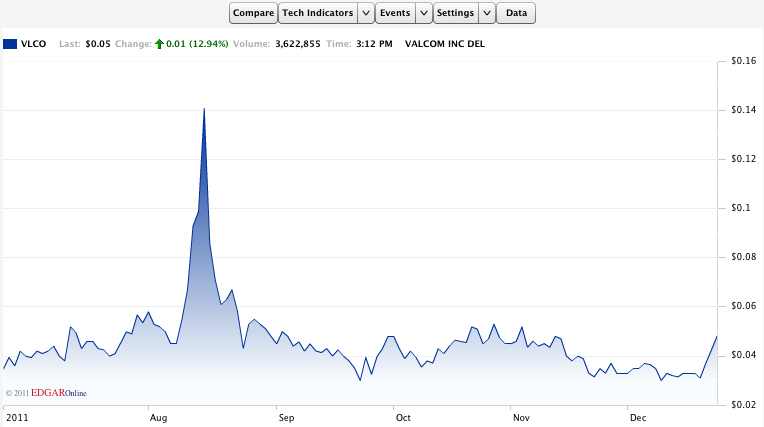
Task: Click the blue VLCO color swatch
Action: tap(10, 44)
